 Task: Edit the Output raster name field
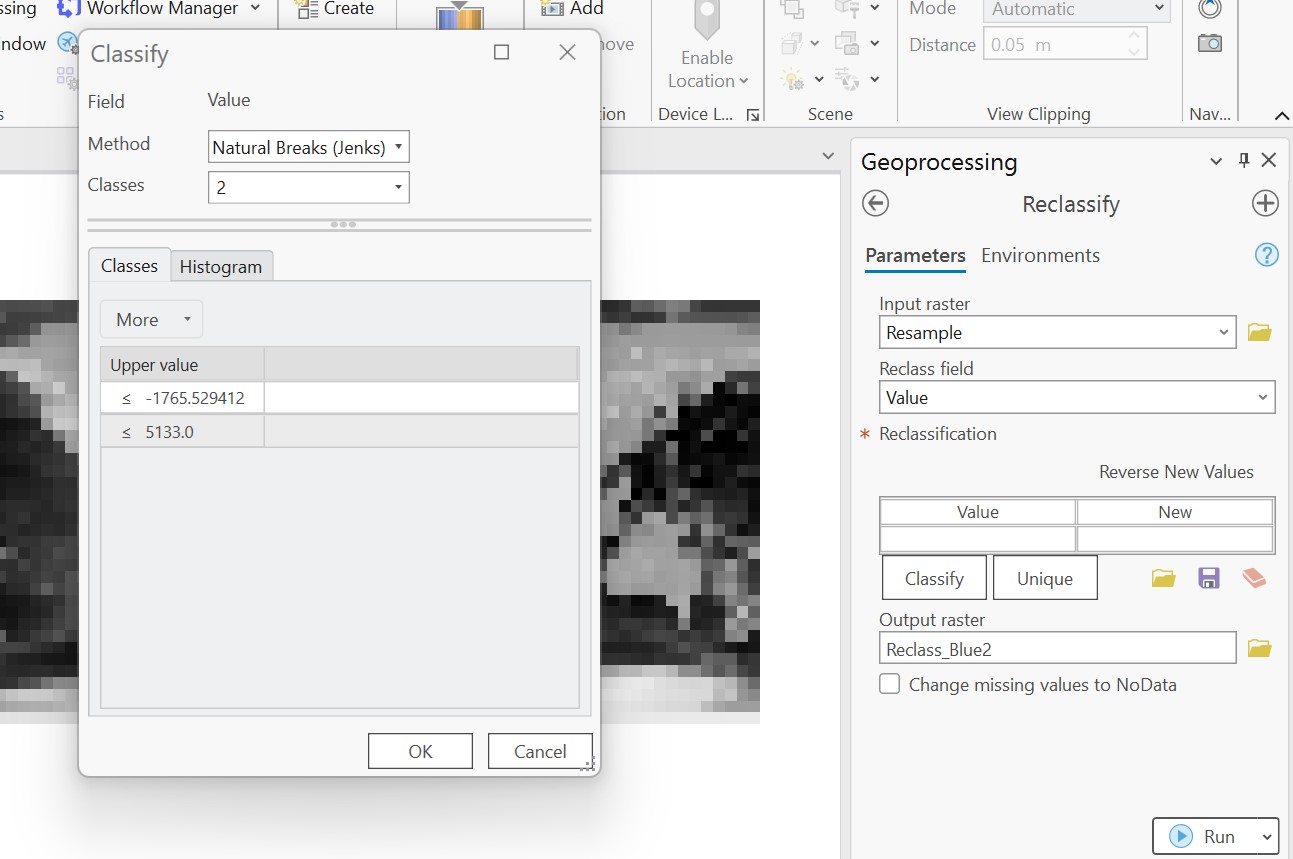tap(1057, 647)
